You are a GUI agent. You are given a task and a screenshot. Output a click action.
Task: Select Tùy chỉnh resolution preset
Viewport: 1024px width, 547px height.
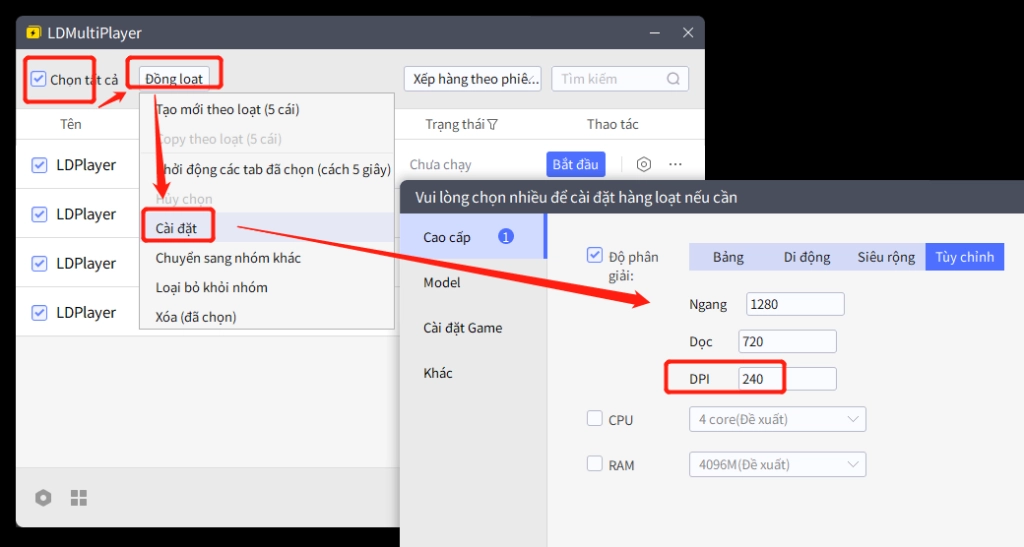tap(965, 257)
